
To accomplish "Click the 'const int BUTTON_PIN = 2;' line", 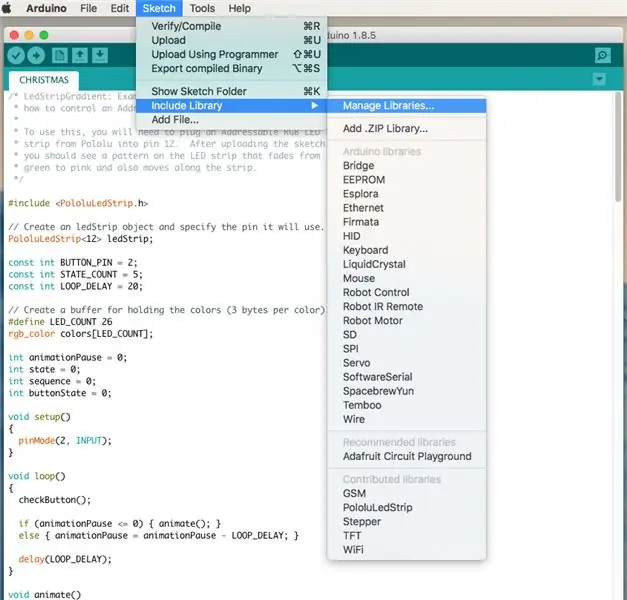I will pyautogui.click(x=72, y=262).
